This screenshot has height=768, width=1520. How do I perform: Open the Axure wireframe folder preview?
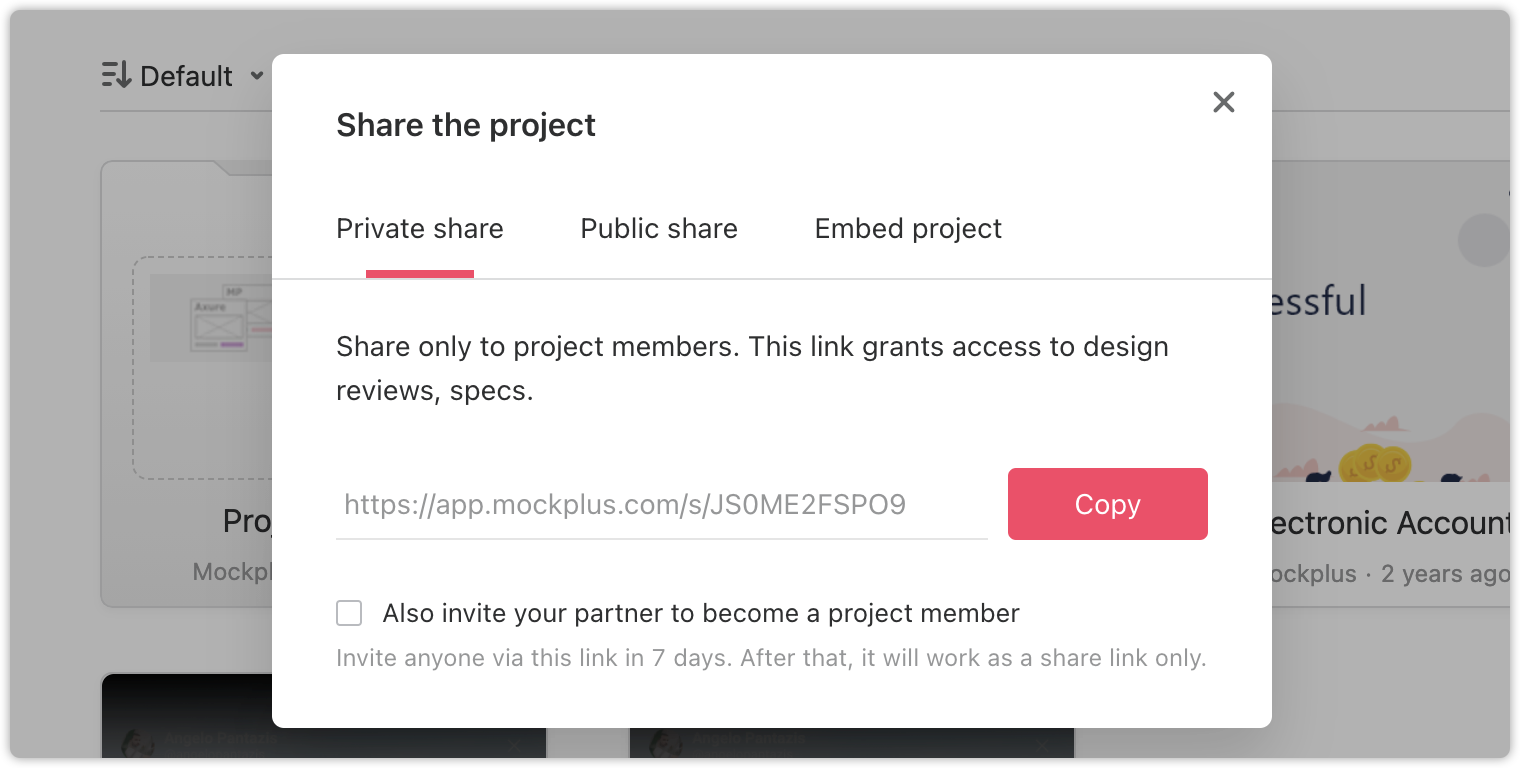pyautogui.click(x=203, y=368)
